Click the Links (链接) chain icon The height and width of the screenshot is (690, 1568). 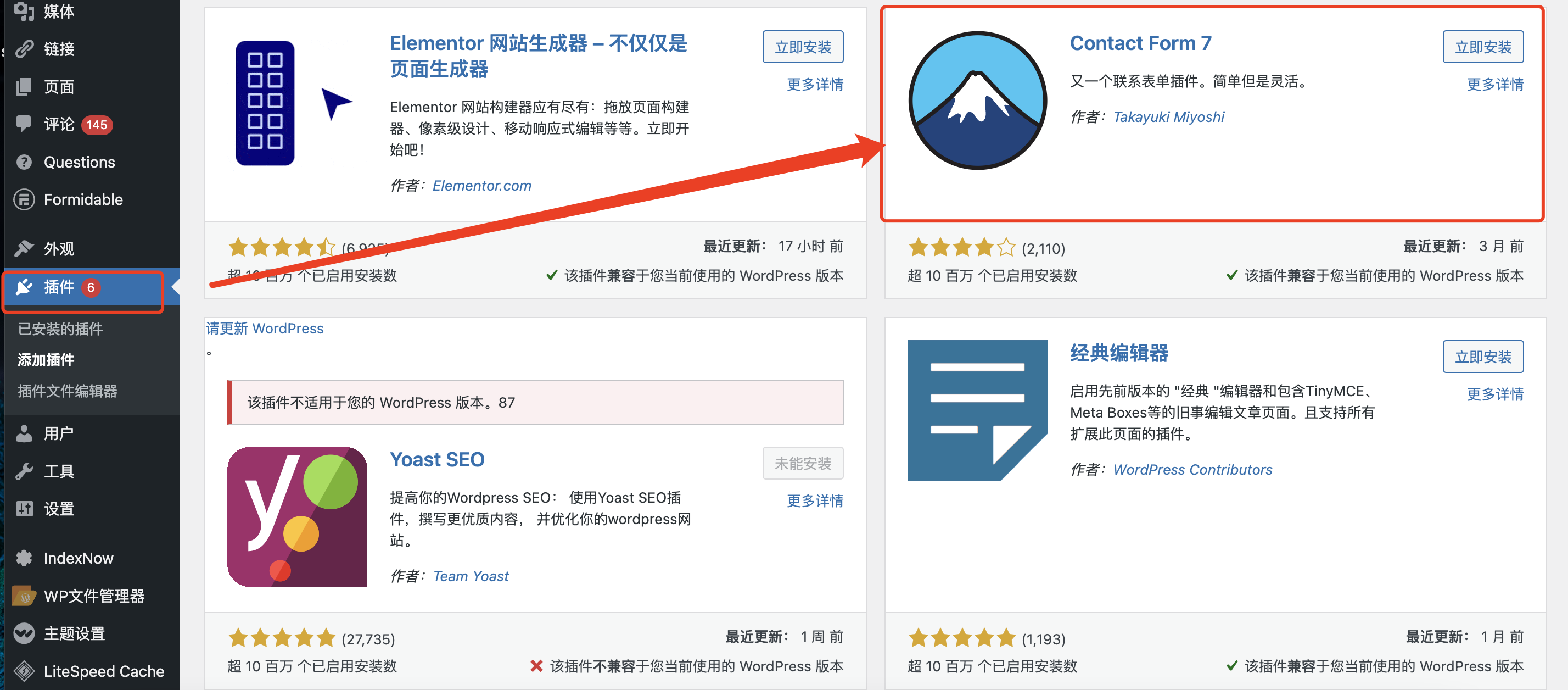[24, 49]
